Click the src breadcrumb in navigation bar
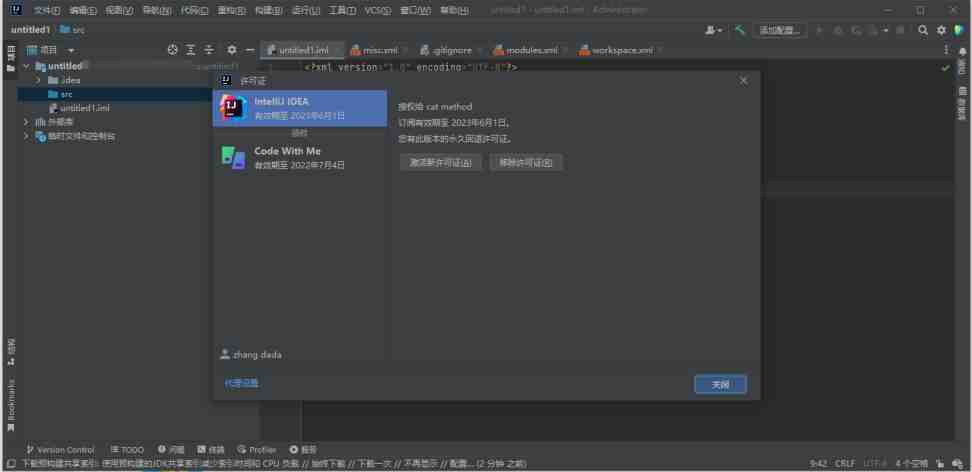972x472 pixels. [73, 30]
